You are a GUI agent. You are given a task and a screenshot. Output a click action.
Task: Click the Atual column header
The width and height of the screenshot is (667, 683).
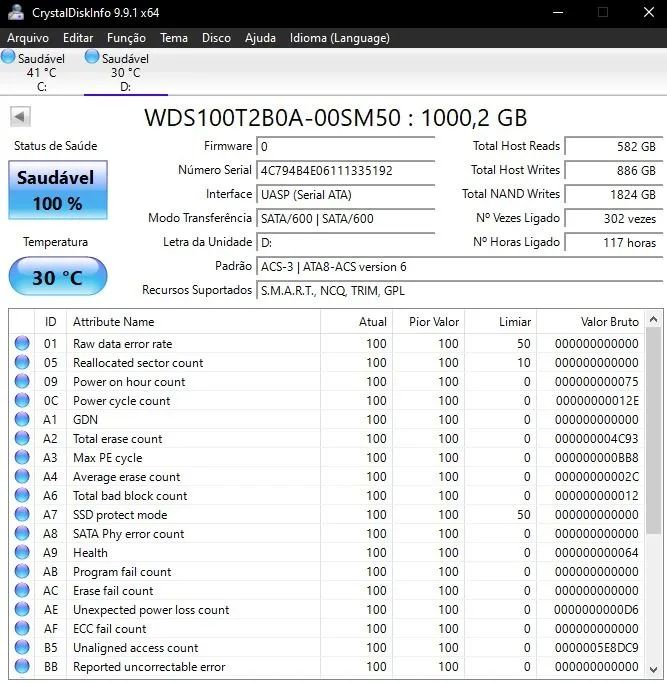pyautogui.click(x=356, y=322)
